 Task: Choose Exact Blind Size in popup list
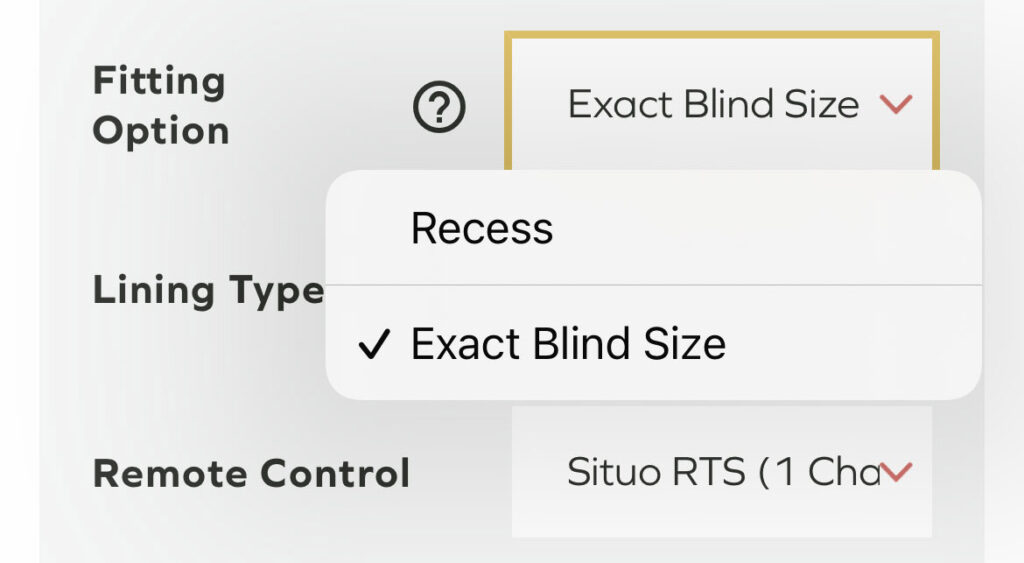(567, 344)
